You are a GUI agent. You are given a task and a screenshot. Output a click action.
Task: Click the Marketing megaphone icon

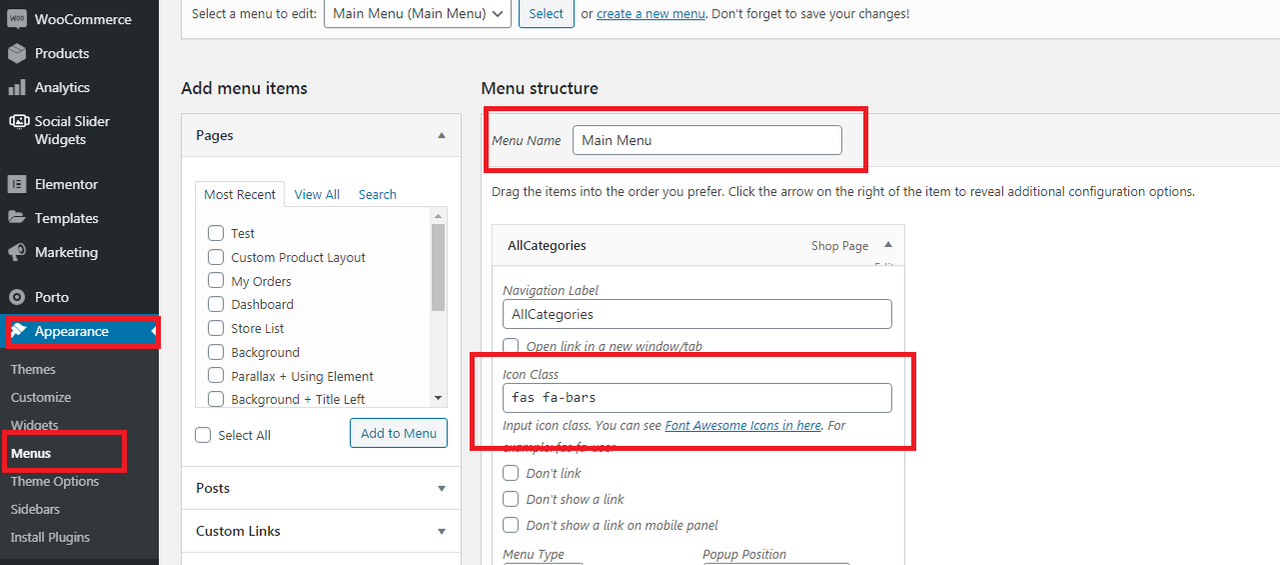[17, 252]
